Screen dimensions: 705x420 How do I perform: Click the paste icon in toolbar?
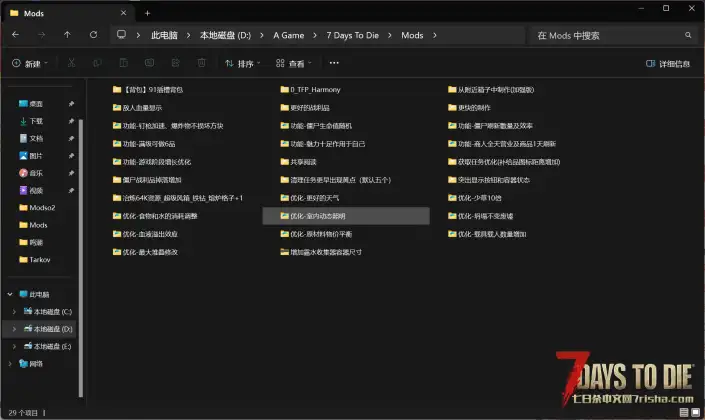point(123,63)
